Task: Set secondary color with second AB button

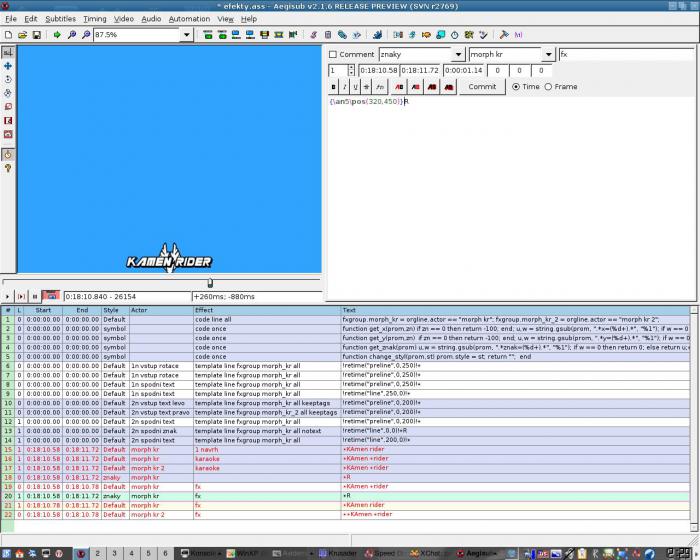Action: tap(416, 87)
